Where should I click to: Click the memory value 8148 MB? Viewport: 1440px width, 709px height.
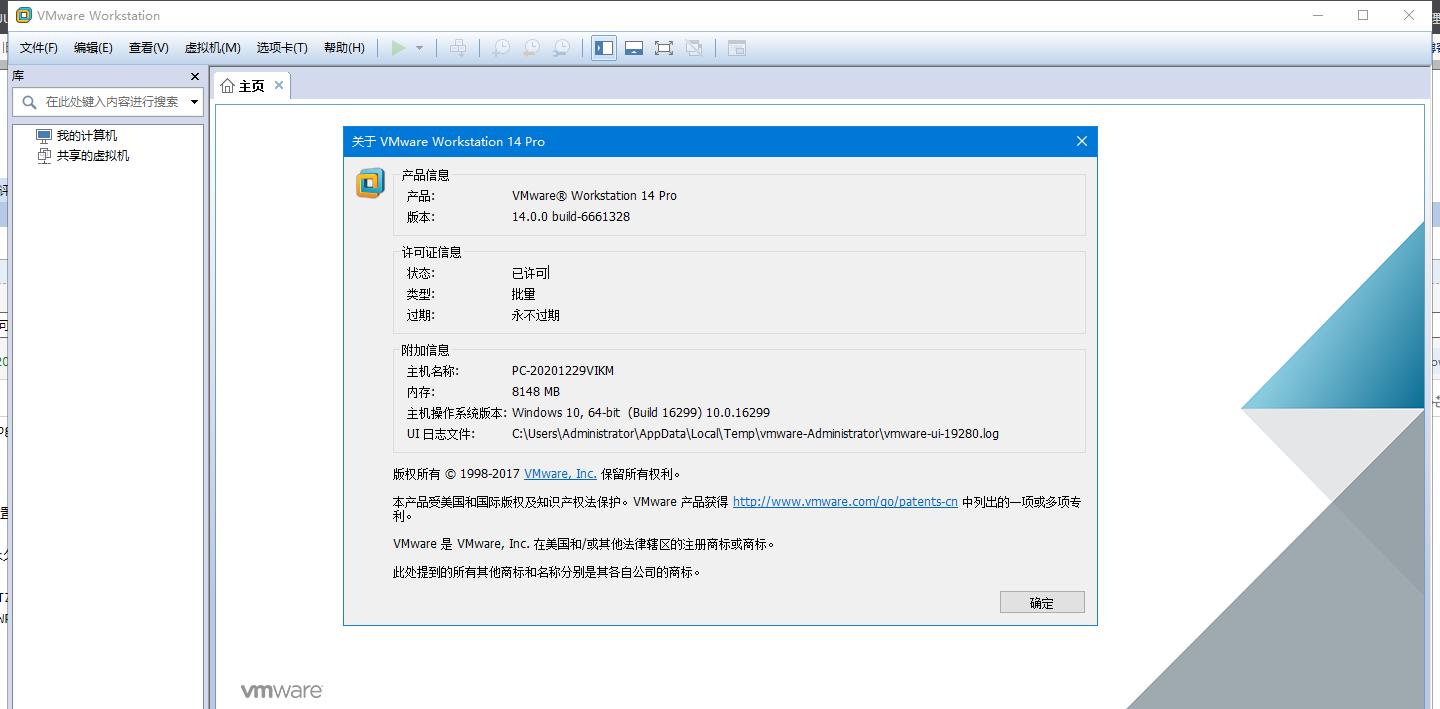pos(536,392)
